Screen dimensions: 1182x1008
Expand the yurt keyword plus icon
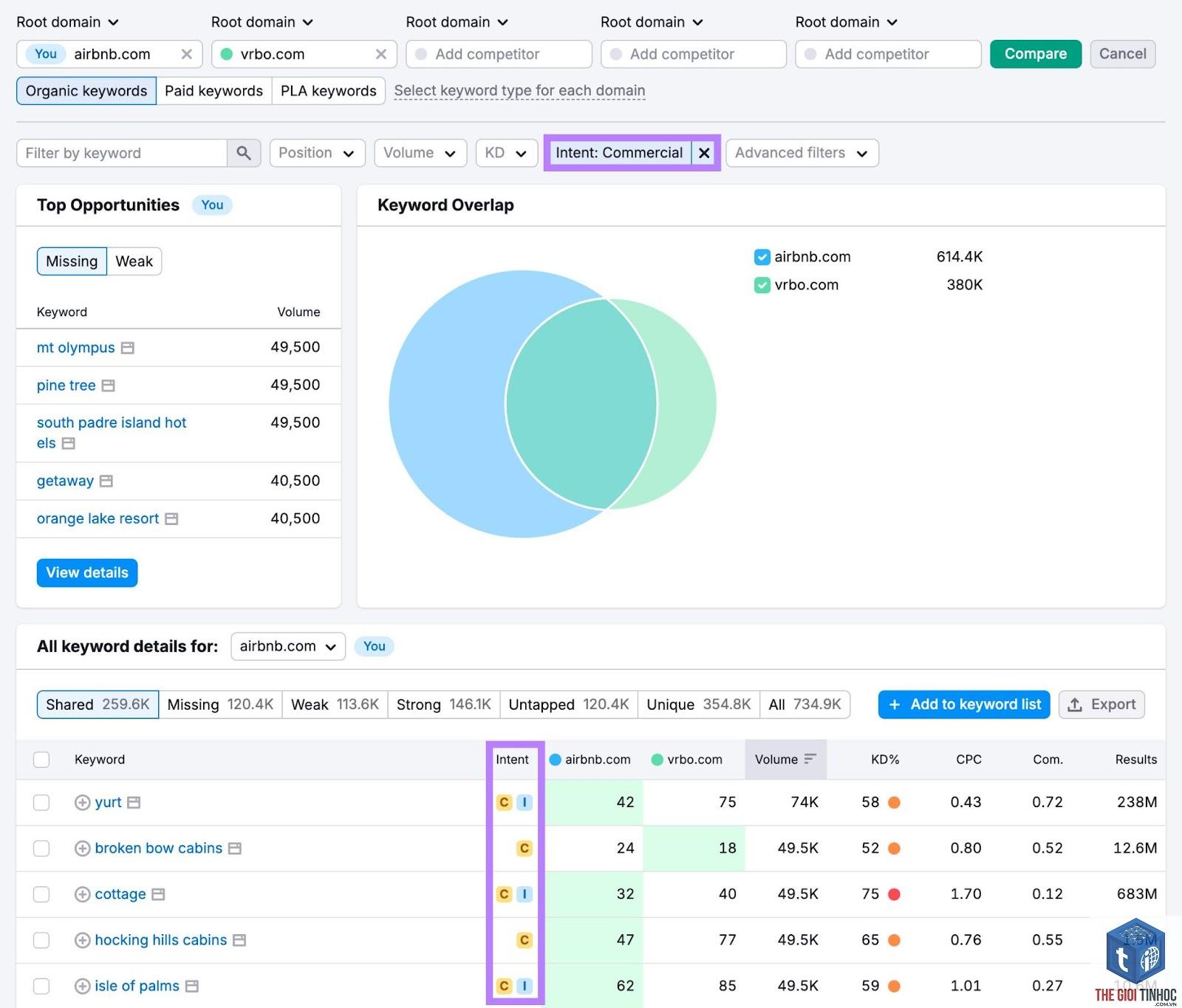pos(83,803)
